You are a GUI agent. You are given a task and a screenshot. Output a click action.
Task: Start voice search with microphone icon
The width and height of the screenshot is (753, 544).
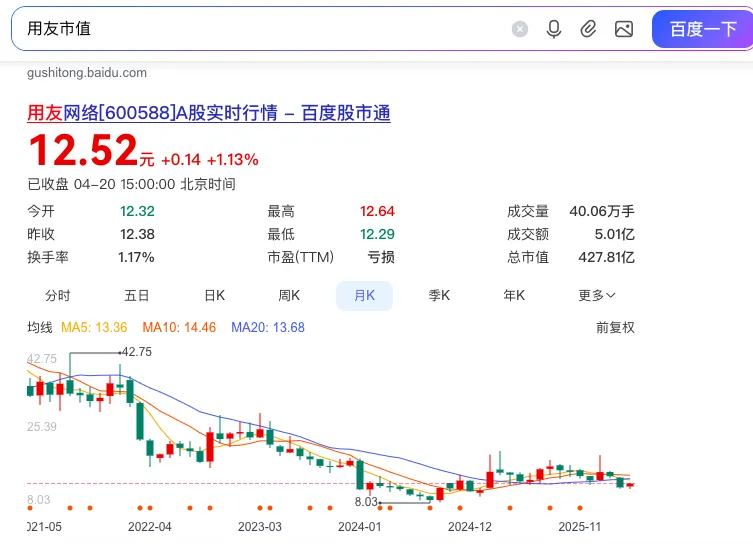pyautogui.click(x=554, y=29)
